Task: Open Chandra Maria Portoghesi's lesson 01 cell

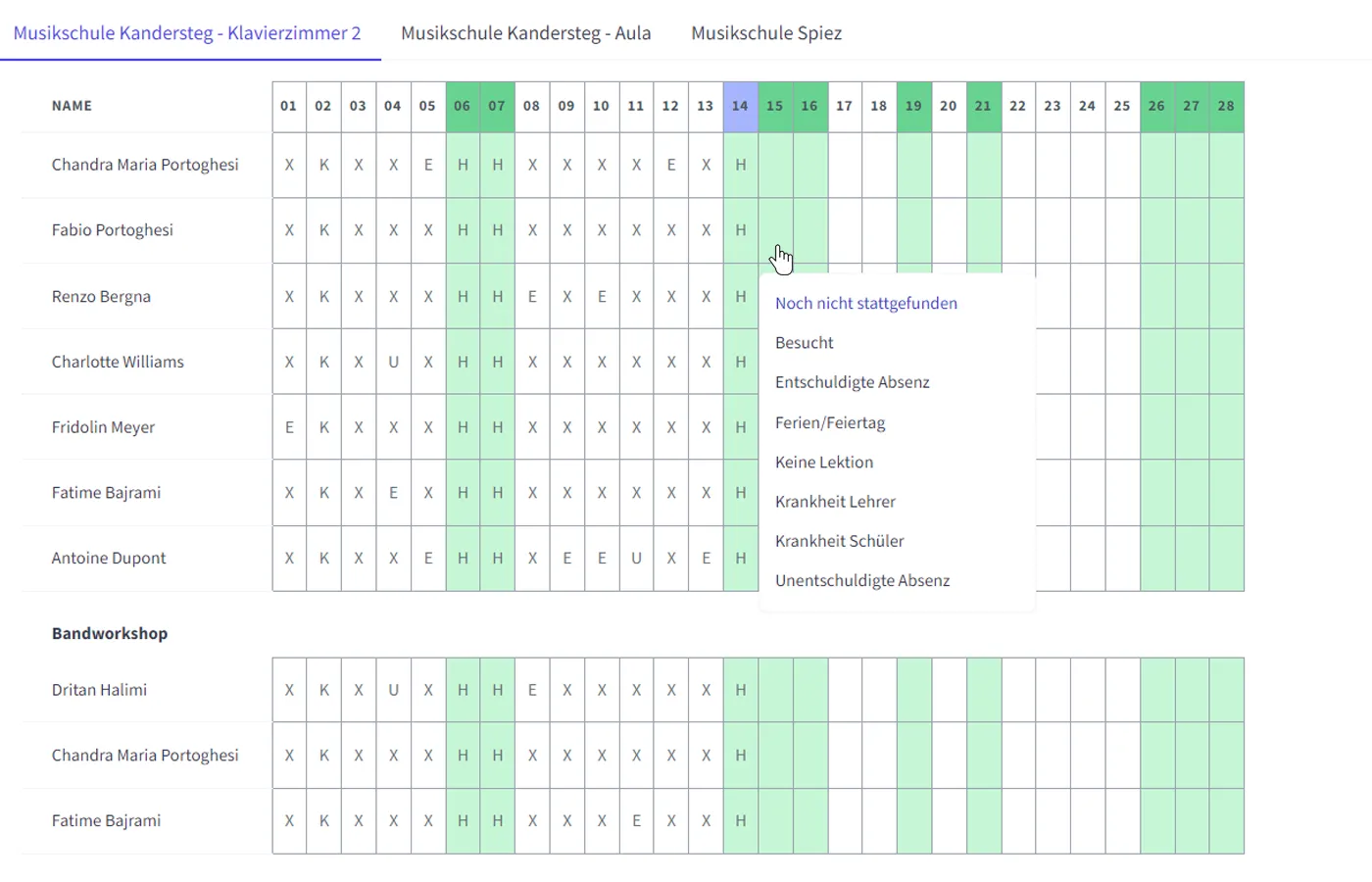Action: 289,165
